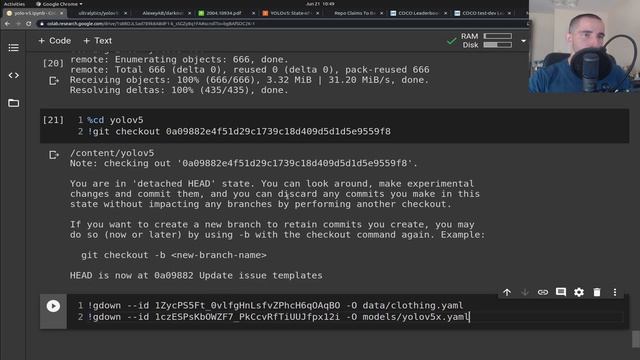Place cursor on yolov5x.yaml gdown line
This screenshot has height=360, width=640.
279,317
